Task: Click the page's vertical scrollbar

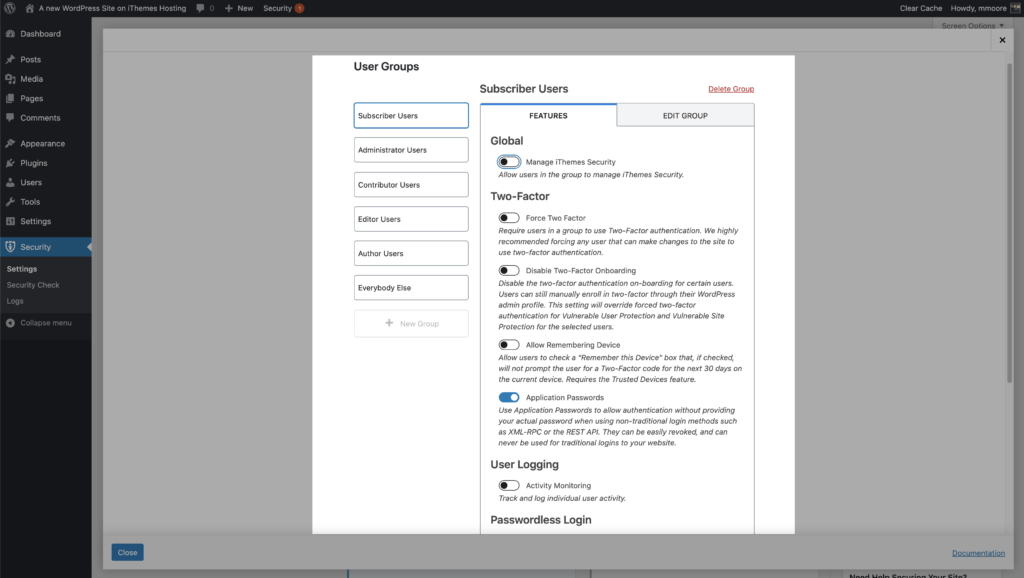Action: 1009,222
